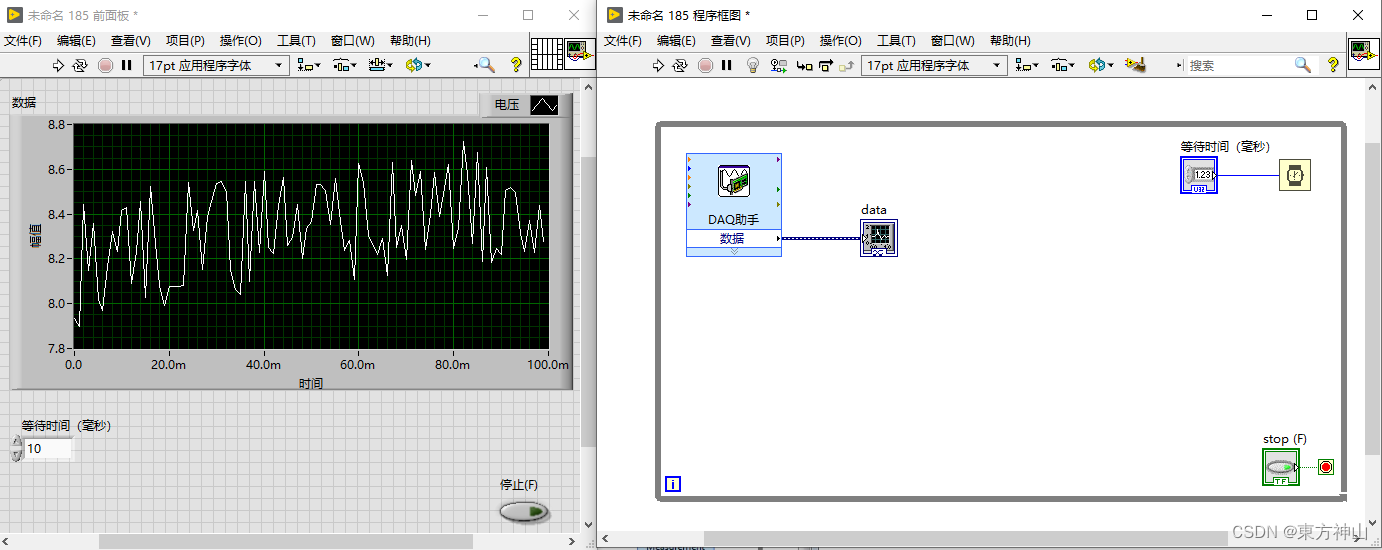
Task: Toggle highlight execution light bulb
Action: point(754,65)
